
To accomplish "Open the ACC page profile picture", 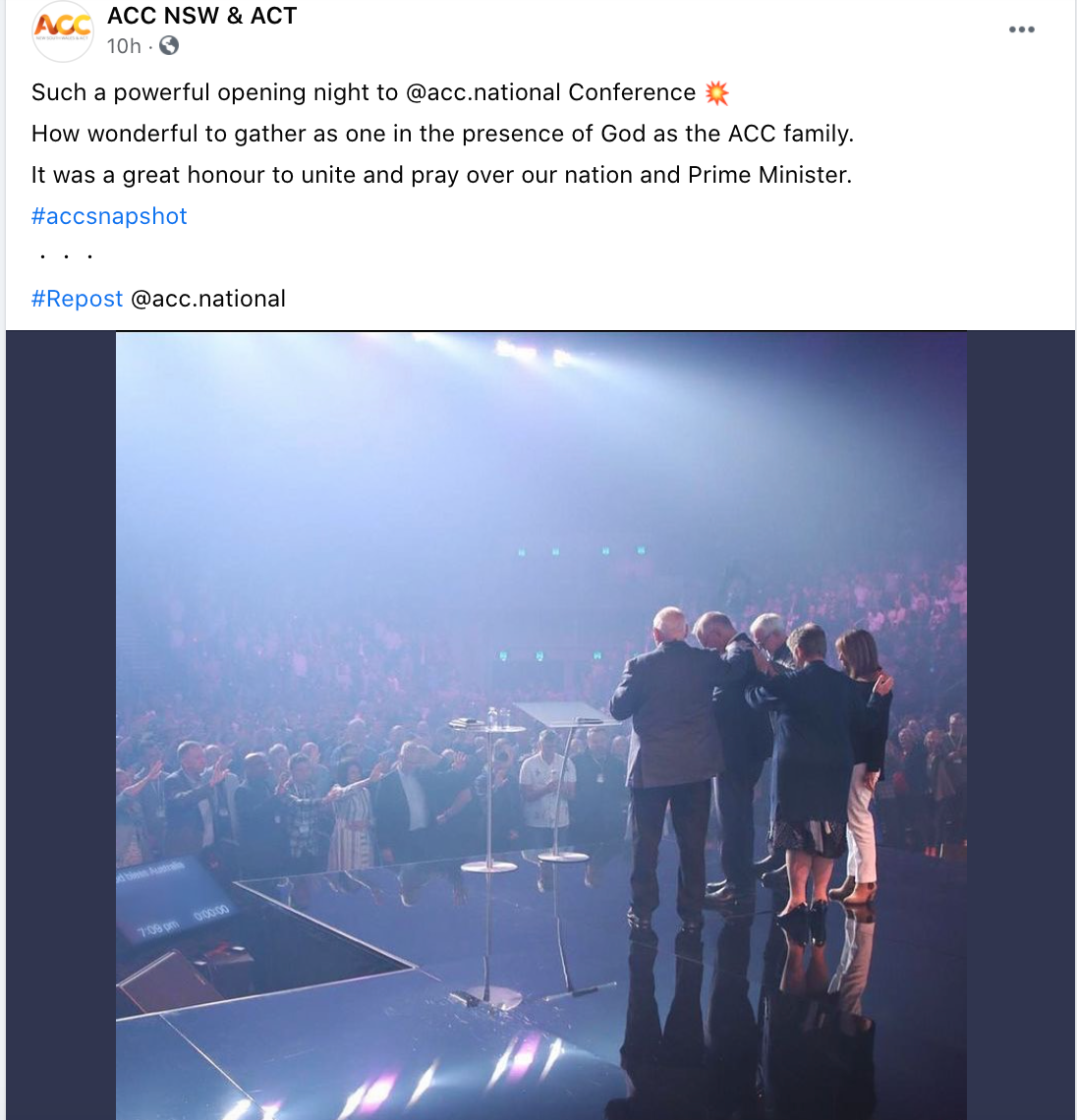I will click(63, 30).
